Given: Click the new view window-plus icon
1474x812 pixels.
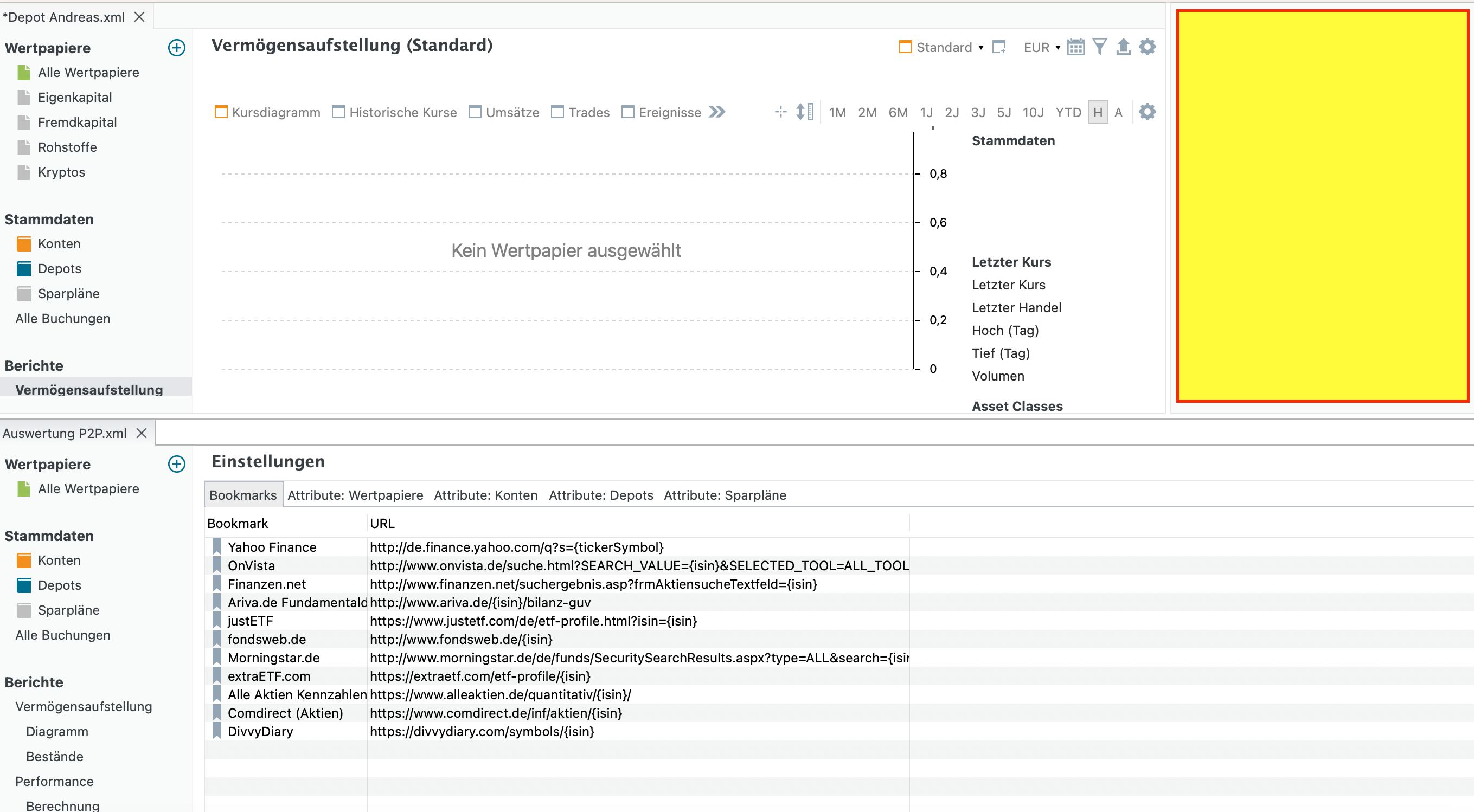Looking at the screenshot, I should [999, 47].
